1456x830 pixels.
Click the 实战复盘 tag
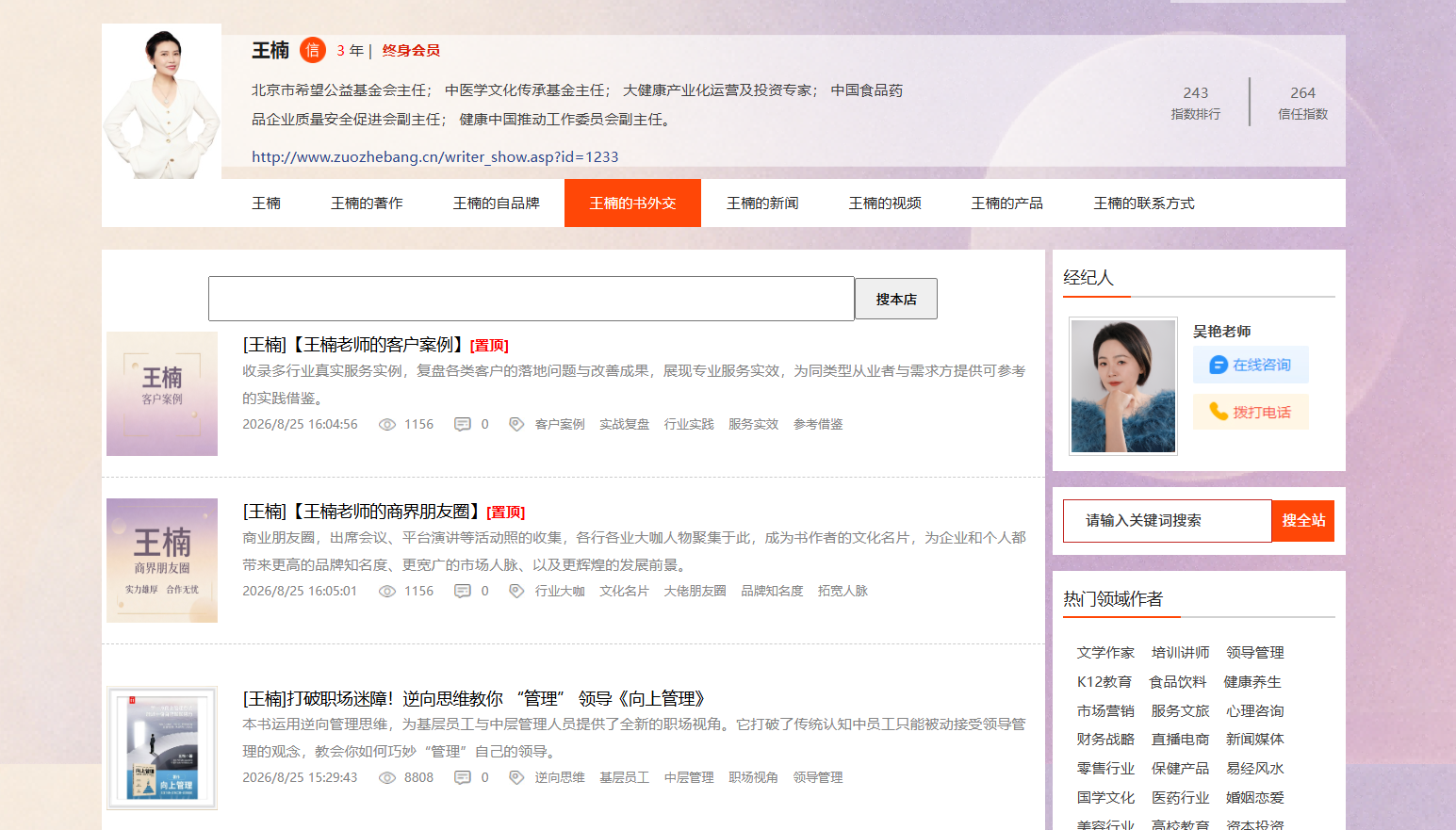[x=625, y=425]
